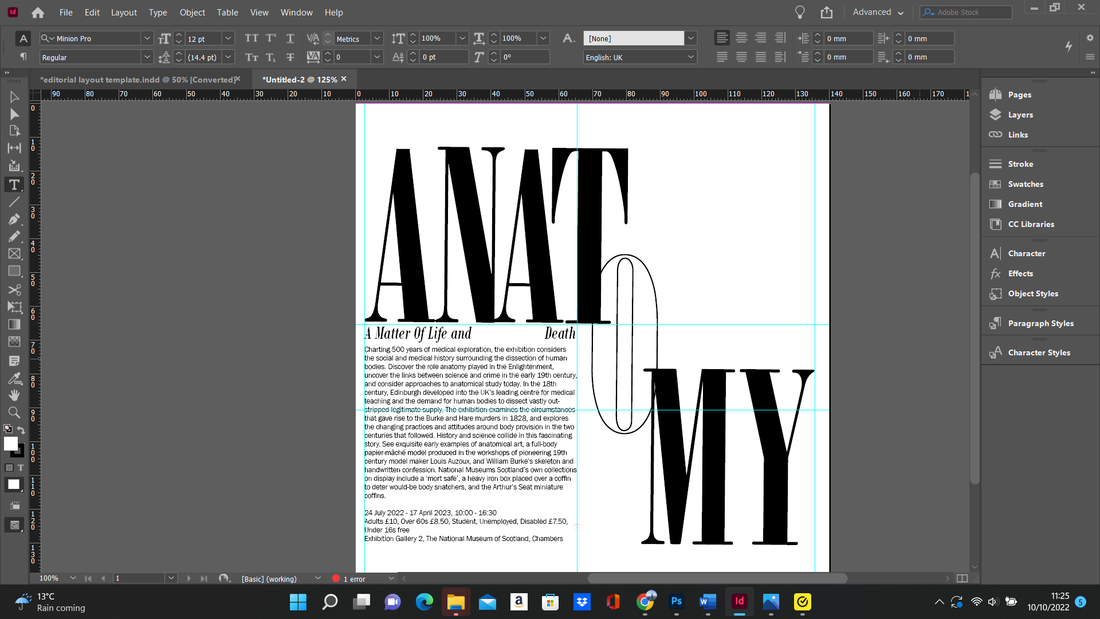Open the zoom level dropdown in status bar
The width and height of the screenshot is (1100, 619).
coord(73,578)
